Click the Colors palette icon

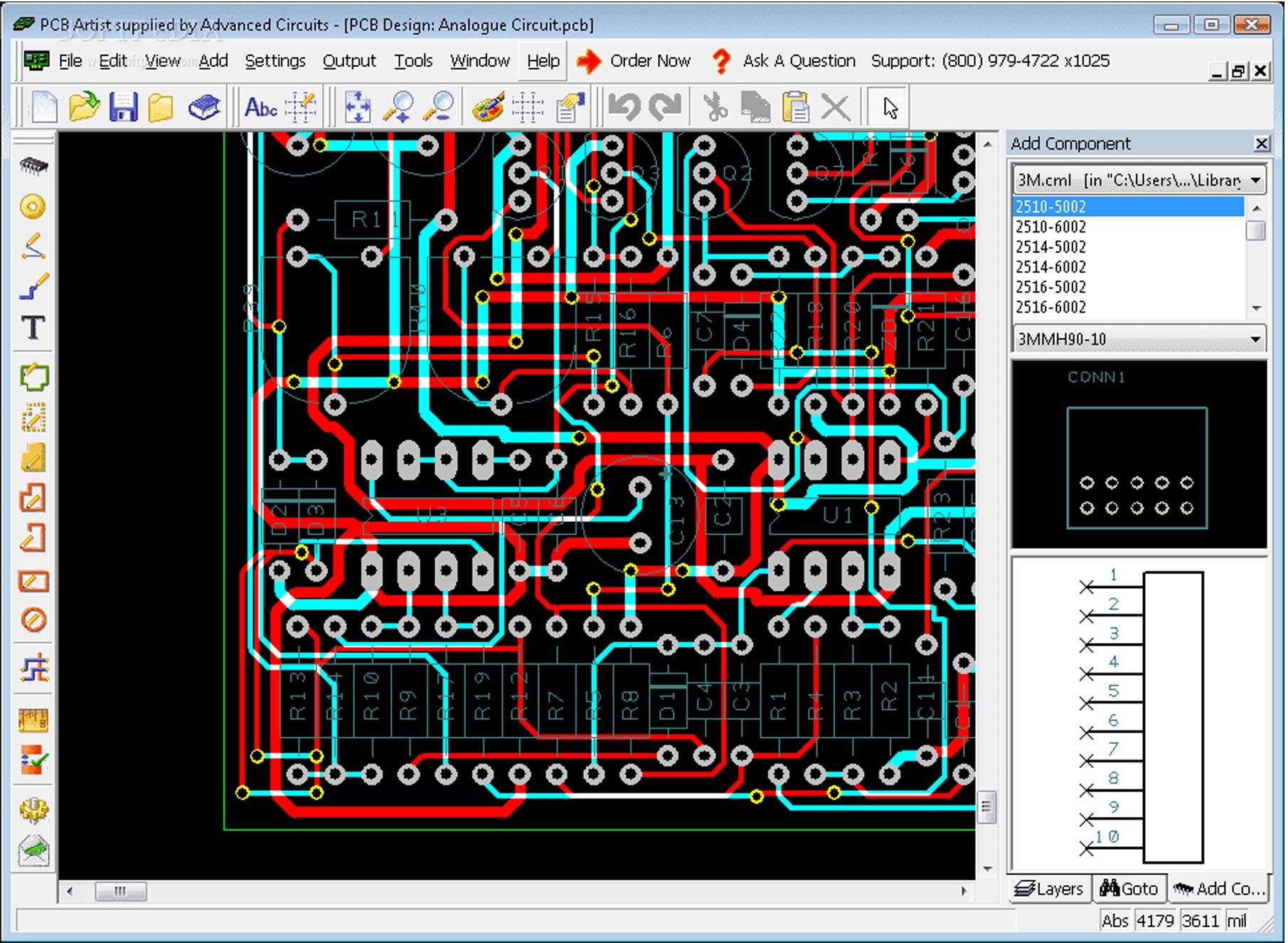[488, 107]
